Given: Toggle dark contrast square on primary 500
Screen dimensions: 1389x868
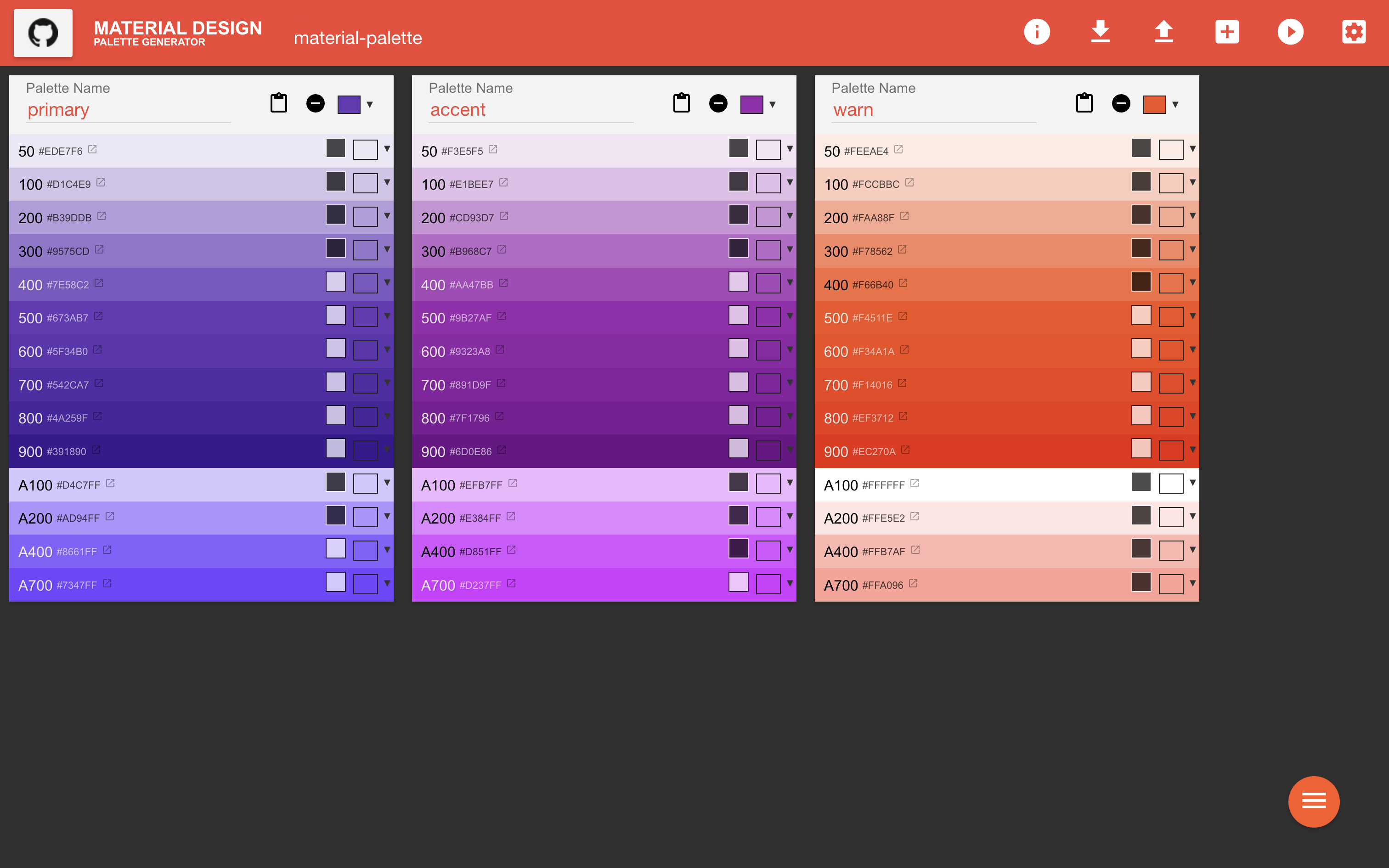Looking at the screenshot, I should coord(336,315).
